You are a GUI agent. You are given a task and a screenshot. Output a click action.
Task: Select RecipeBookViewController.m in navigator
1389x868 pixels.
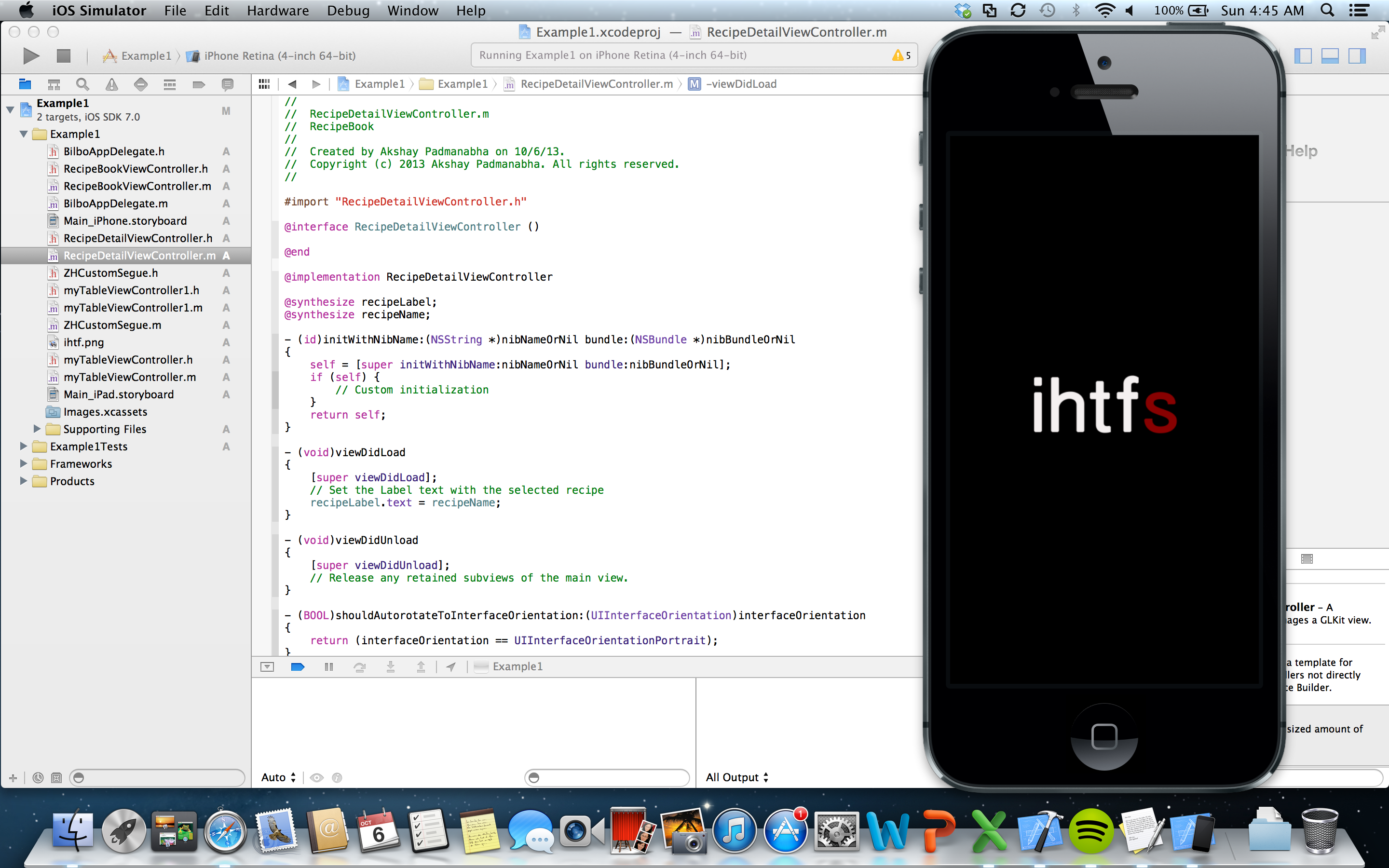[x=137, y=186]
